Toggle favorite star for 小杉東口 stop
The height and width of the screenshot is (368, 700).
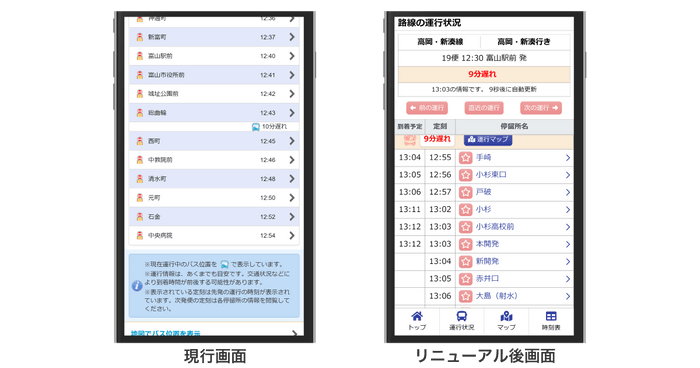click(466, 175)
